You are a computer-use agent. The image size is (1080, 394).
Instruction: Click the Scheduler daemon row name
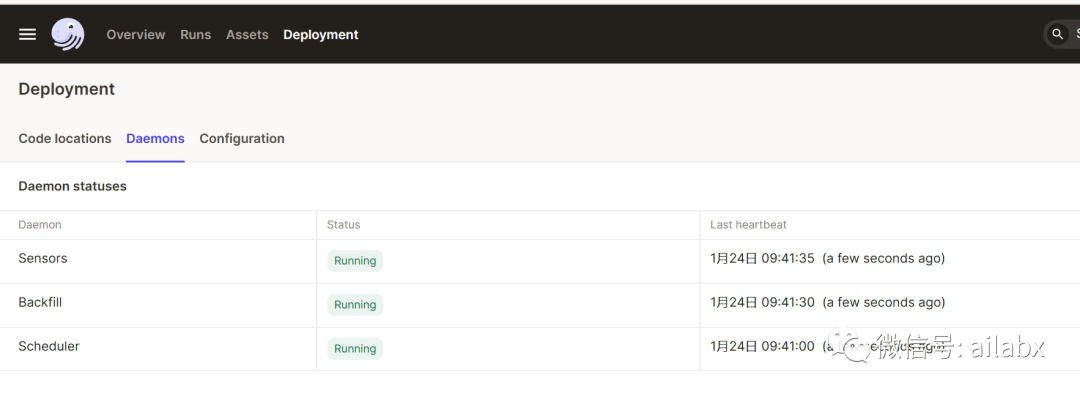point(49,346)
